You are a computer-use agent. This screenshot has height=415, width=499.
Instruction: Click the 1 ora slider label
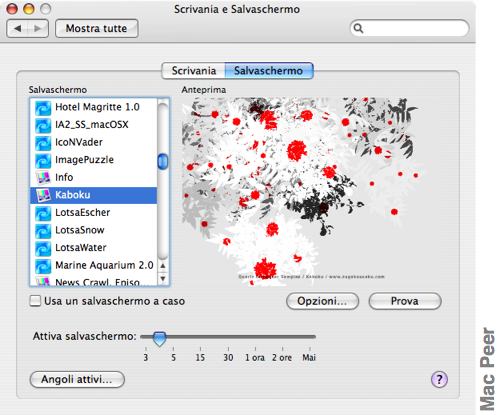click(255, 358)
